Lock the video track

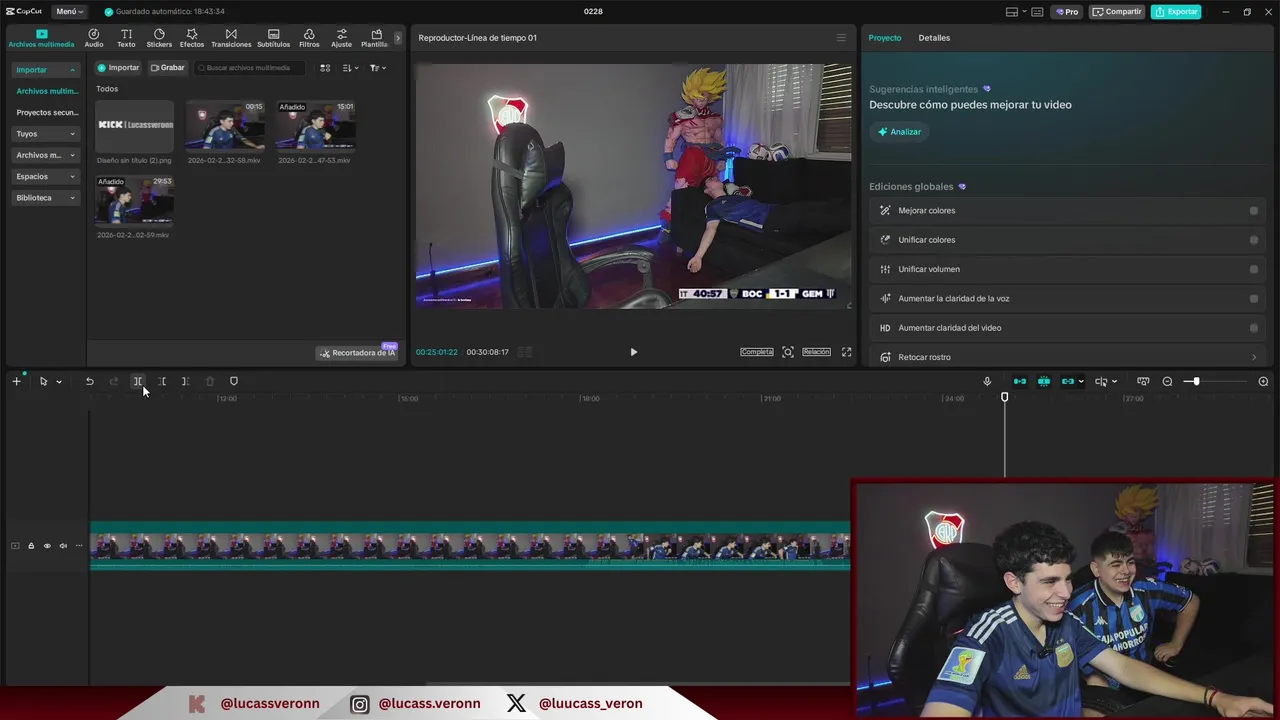(31, 546)
